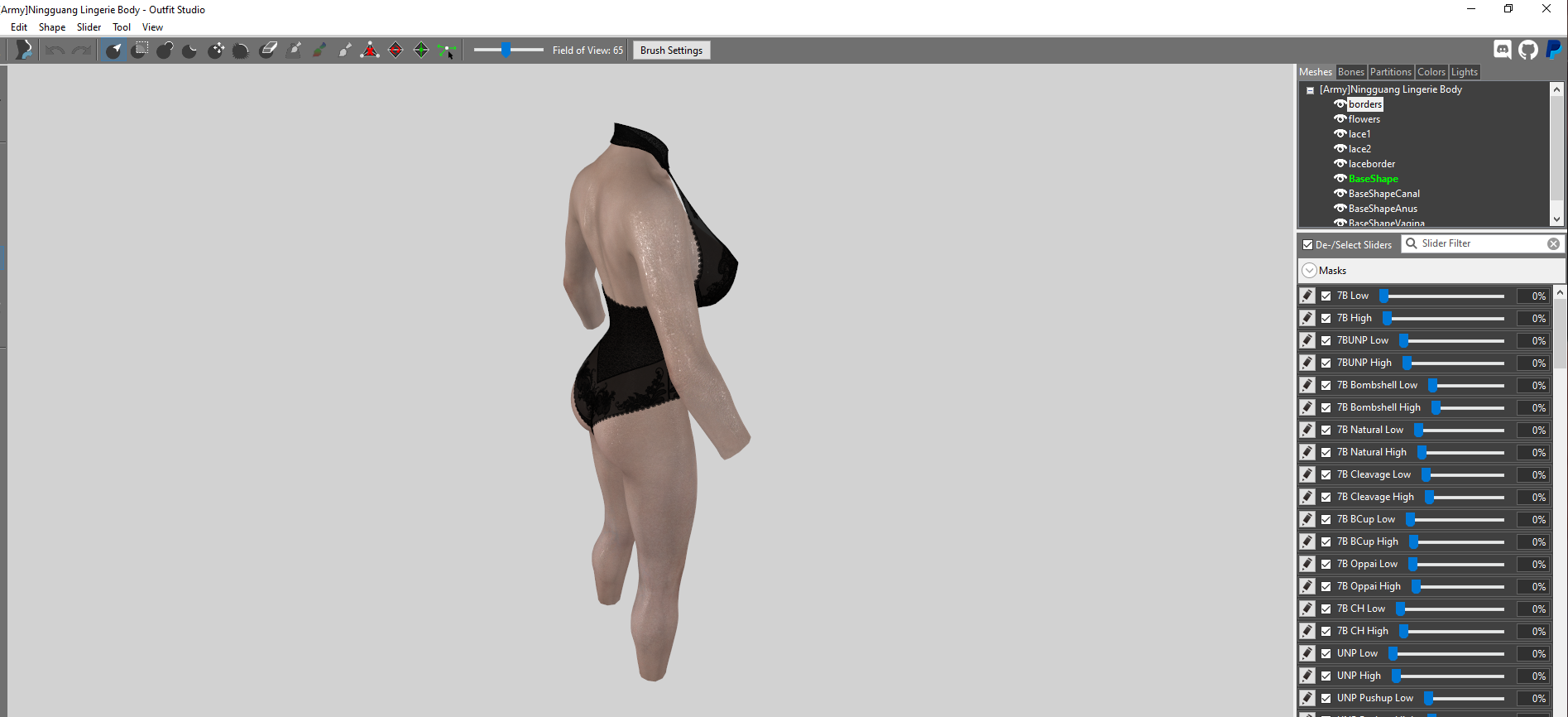Activate the Select tool in toolbar
The width and height of the screenshot is (1568, 717).
pyautogui.click(x=114, y=51)
